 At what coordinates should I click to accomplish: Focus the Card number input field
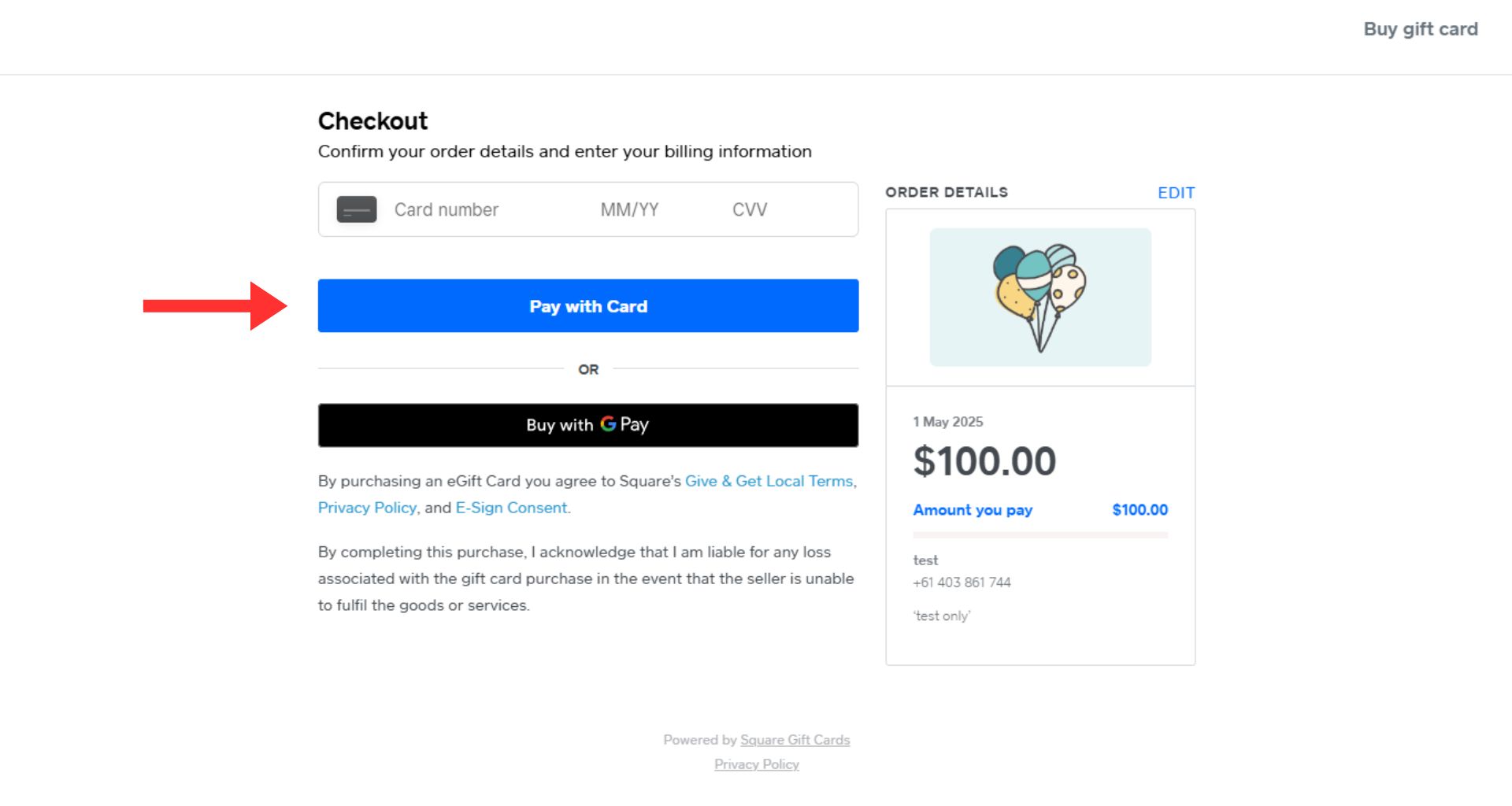(472, 209)
